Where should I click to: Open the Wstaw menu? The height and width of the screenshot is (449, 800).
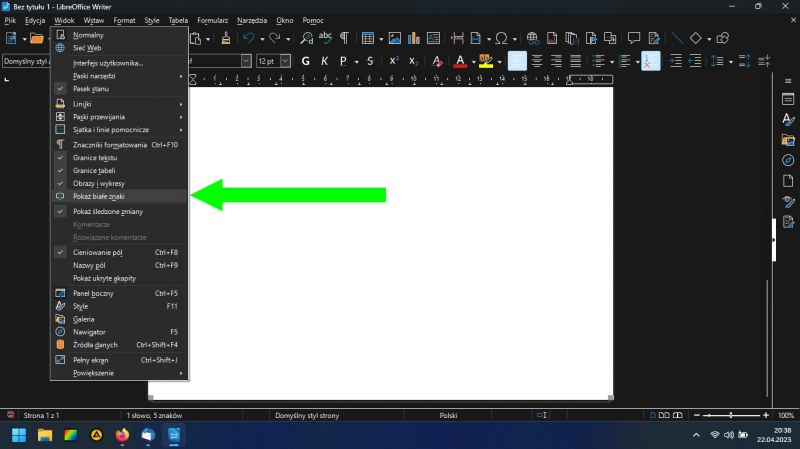[94, 20]
